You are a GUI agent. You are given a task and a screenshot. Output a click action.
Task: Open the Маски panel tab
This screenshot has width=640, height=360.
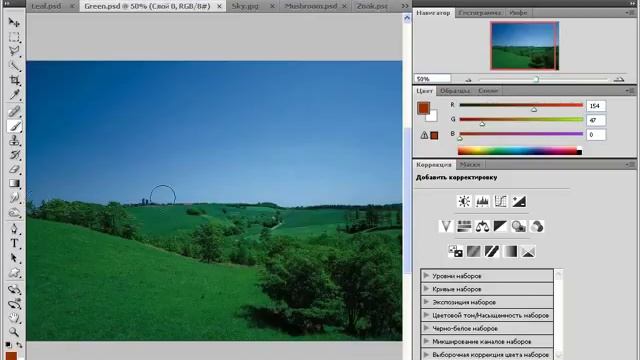pos(470,164)
